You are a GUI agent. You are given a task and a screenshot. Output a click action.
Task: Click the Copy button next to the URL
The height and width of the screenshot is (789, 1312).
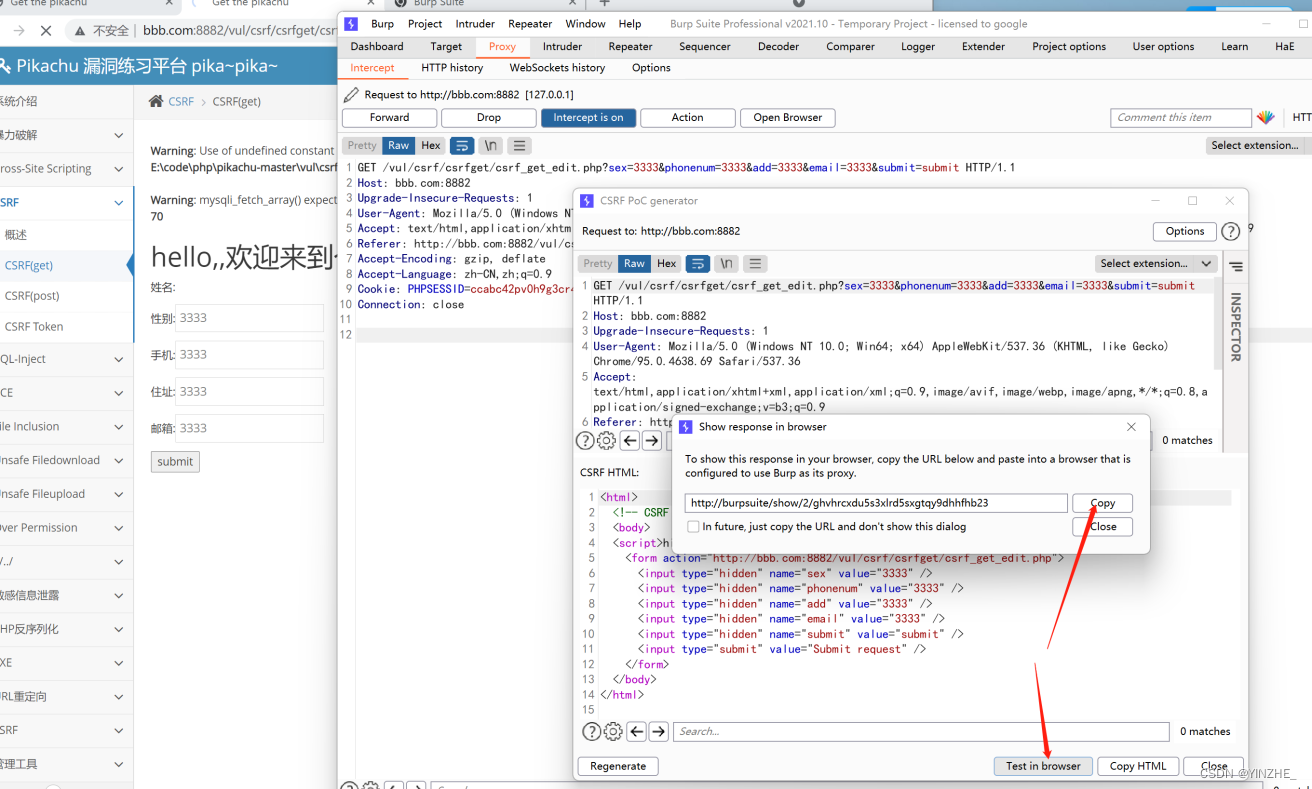[1102, 503]
